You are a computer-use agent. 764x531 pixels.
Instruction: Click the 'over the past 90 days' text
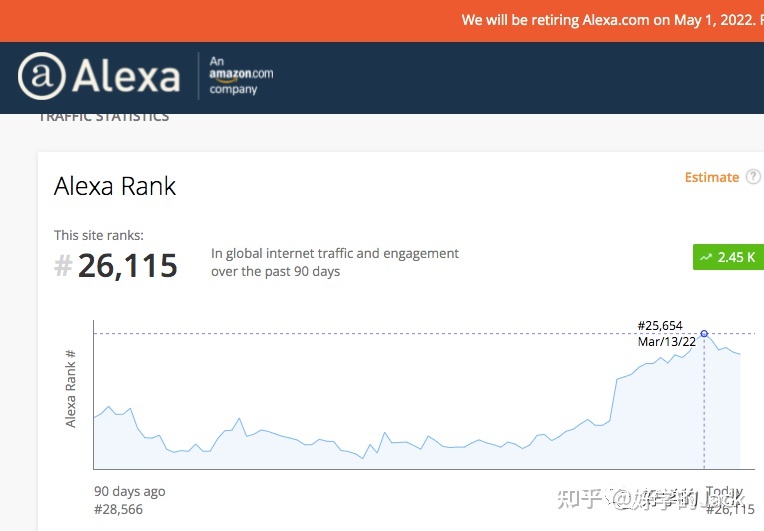pos(275,271)
